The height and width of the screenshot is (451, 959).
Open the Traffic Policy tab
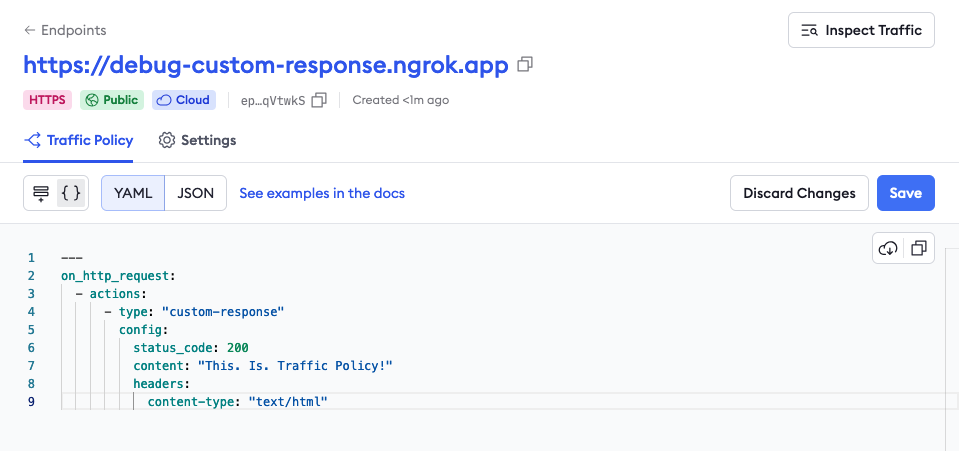tap(79, 140)
